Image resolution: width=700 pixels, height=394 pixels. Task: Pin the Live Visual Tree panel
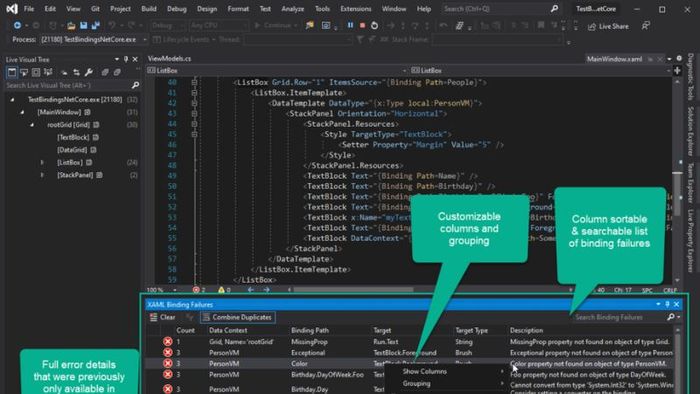click(x=126, y=59)
